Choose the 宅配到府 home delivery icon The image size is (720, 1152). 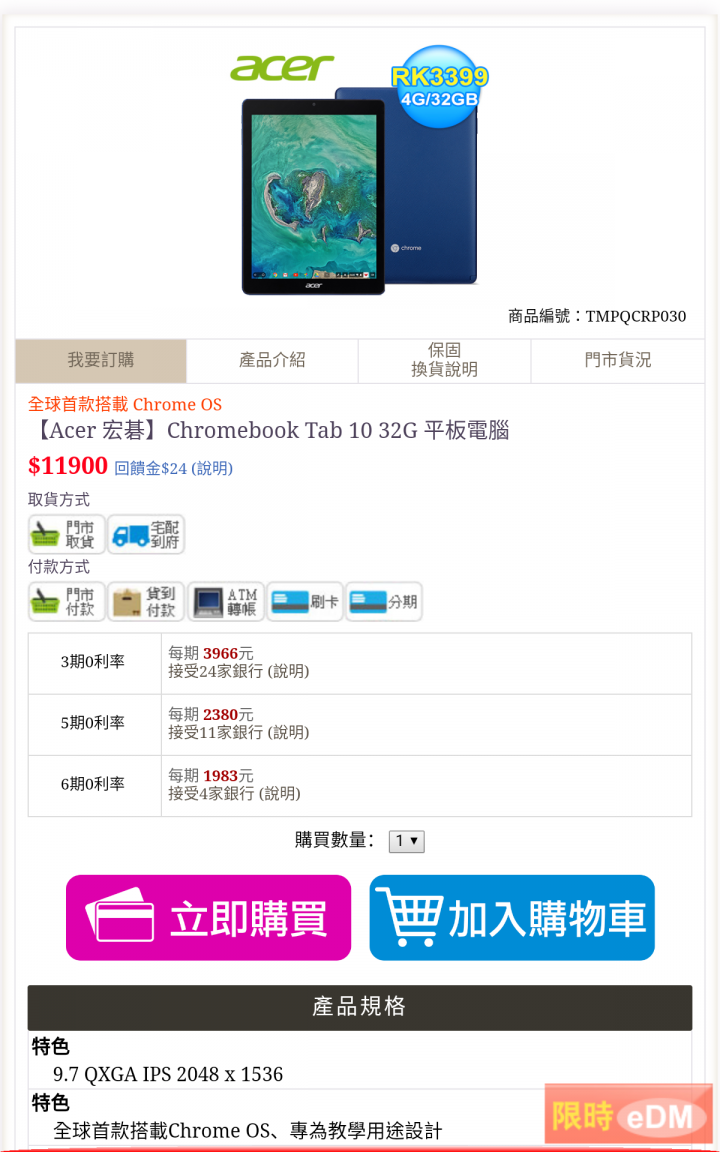[x=146, y=534]
